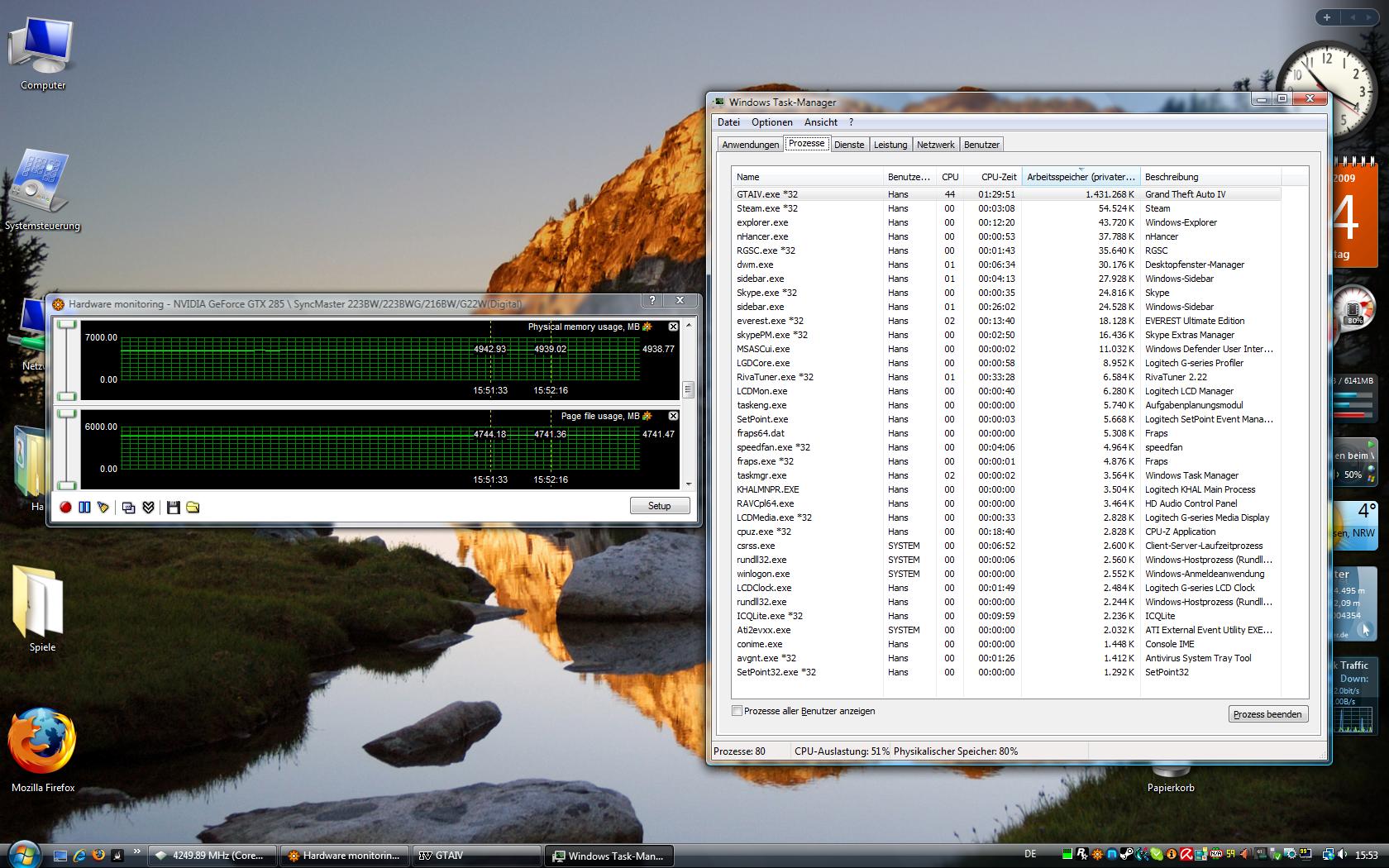Image resolution: width=1389 pixels, height=868 pixels.
Task: Select the explorer.exe process
Action: [1006, 222]
